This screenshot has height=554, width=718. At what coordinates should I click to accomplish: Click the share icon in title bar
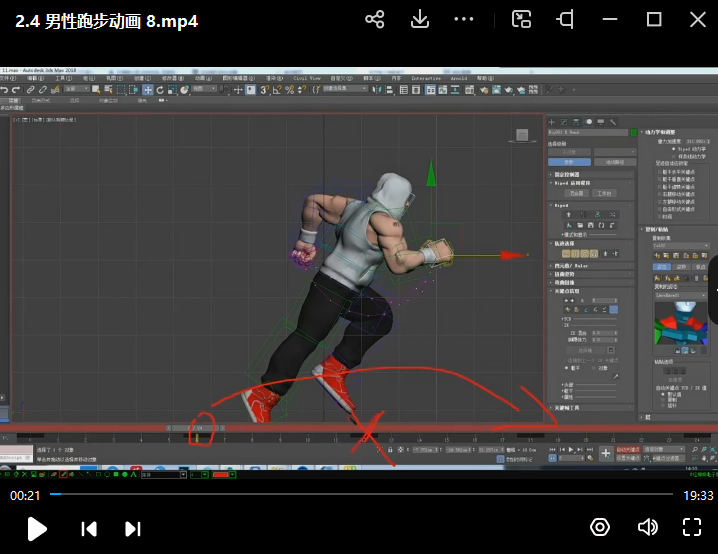click(375, 19)
